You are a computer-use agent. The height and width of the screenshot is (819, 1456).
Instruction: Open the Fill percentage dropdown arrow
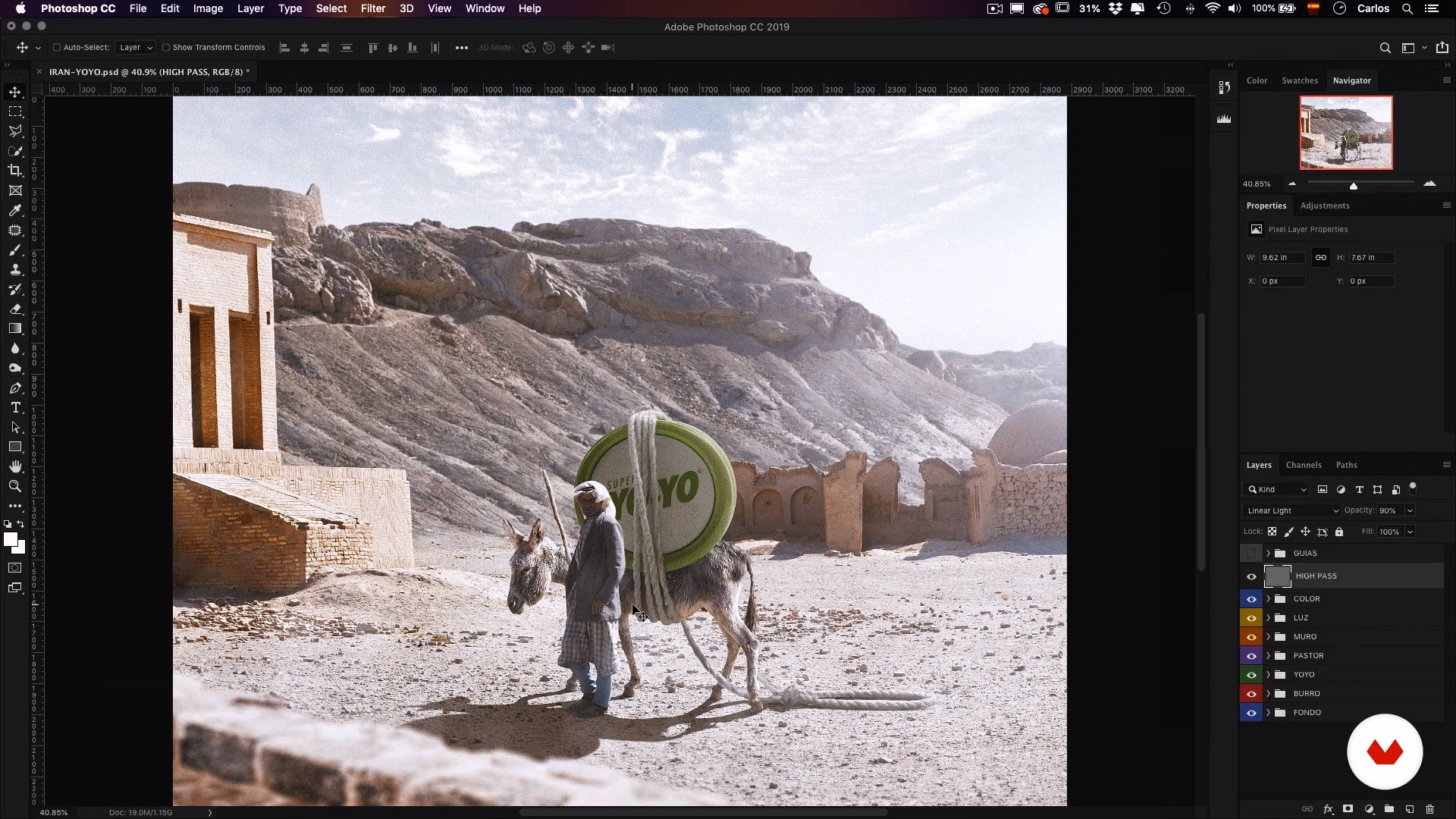pyautogui.click(x=1410, y=532)
